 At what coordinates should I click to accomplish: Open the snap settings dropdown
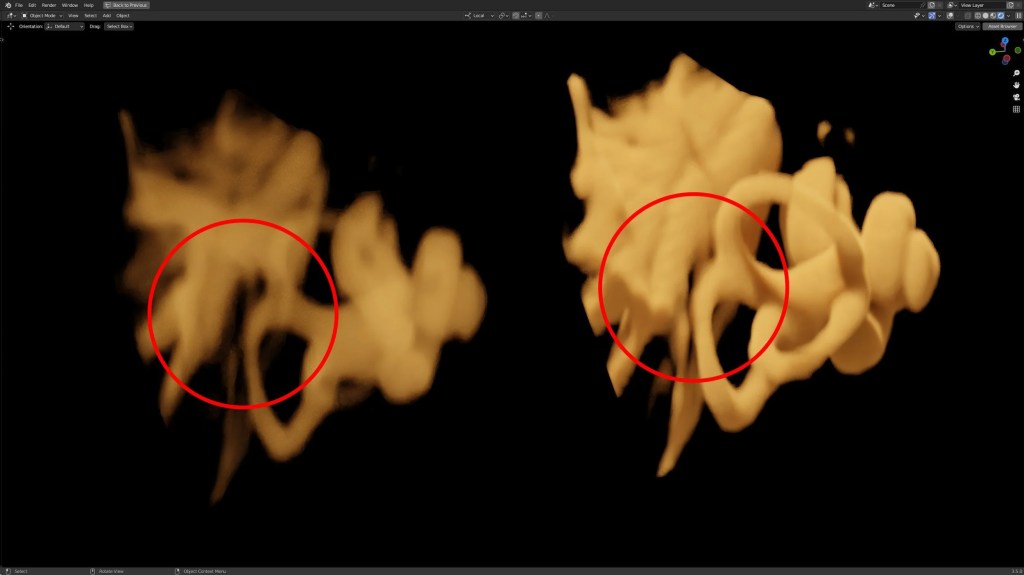526,16
